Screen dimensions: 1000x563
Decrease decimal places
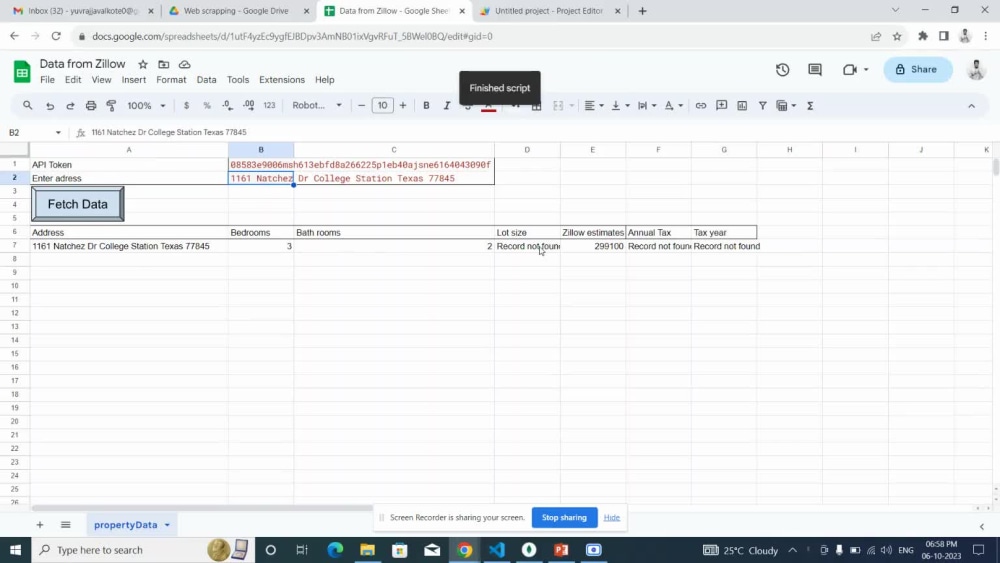227,106
